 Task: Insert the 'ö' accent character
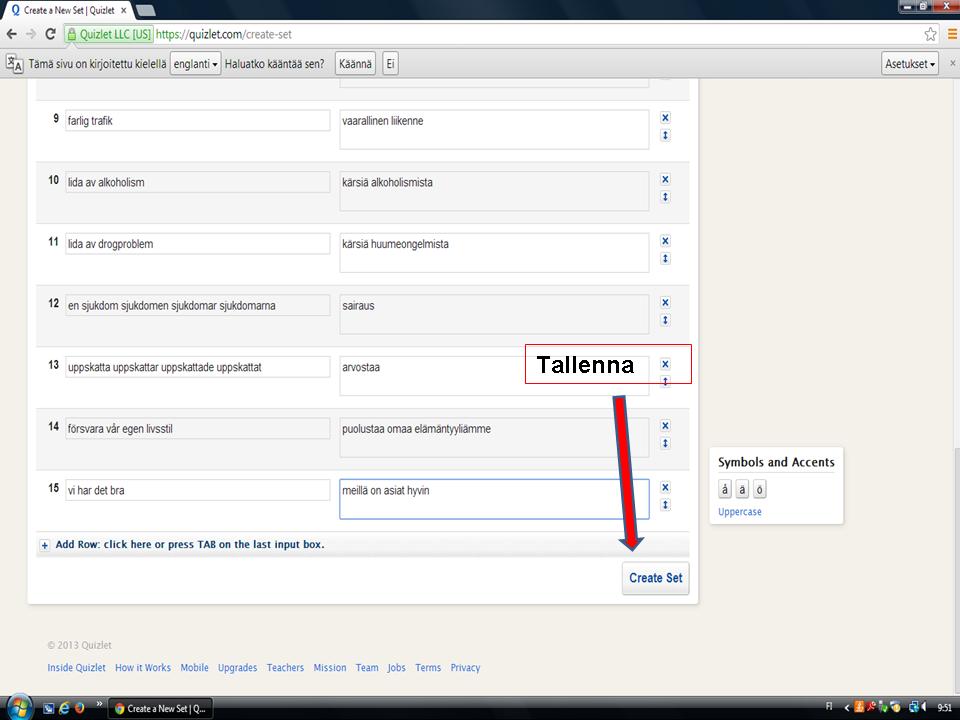[x=760, y=490]
